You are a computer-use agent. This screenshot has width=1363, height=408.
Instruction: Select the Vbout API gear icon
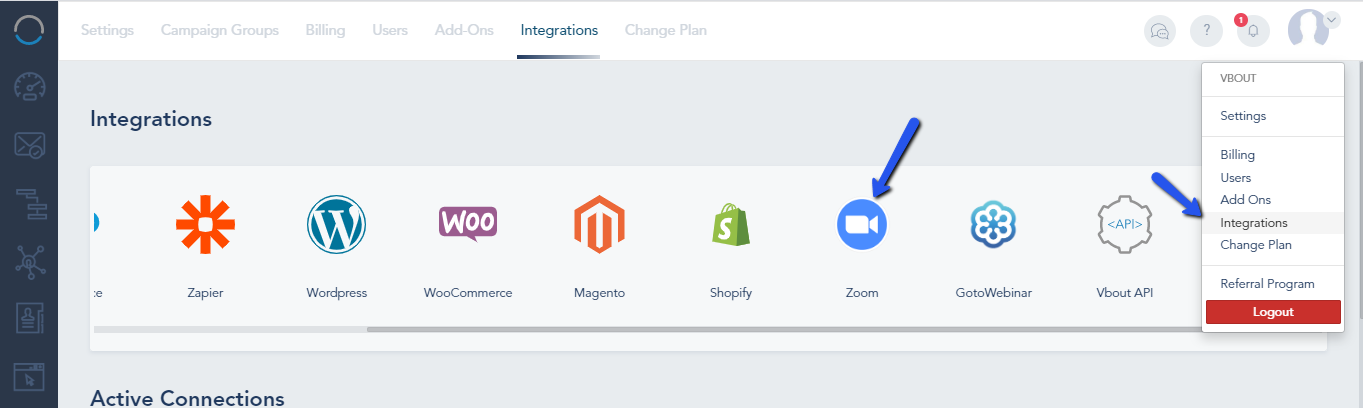1124,225
